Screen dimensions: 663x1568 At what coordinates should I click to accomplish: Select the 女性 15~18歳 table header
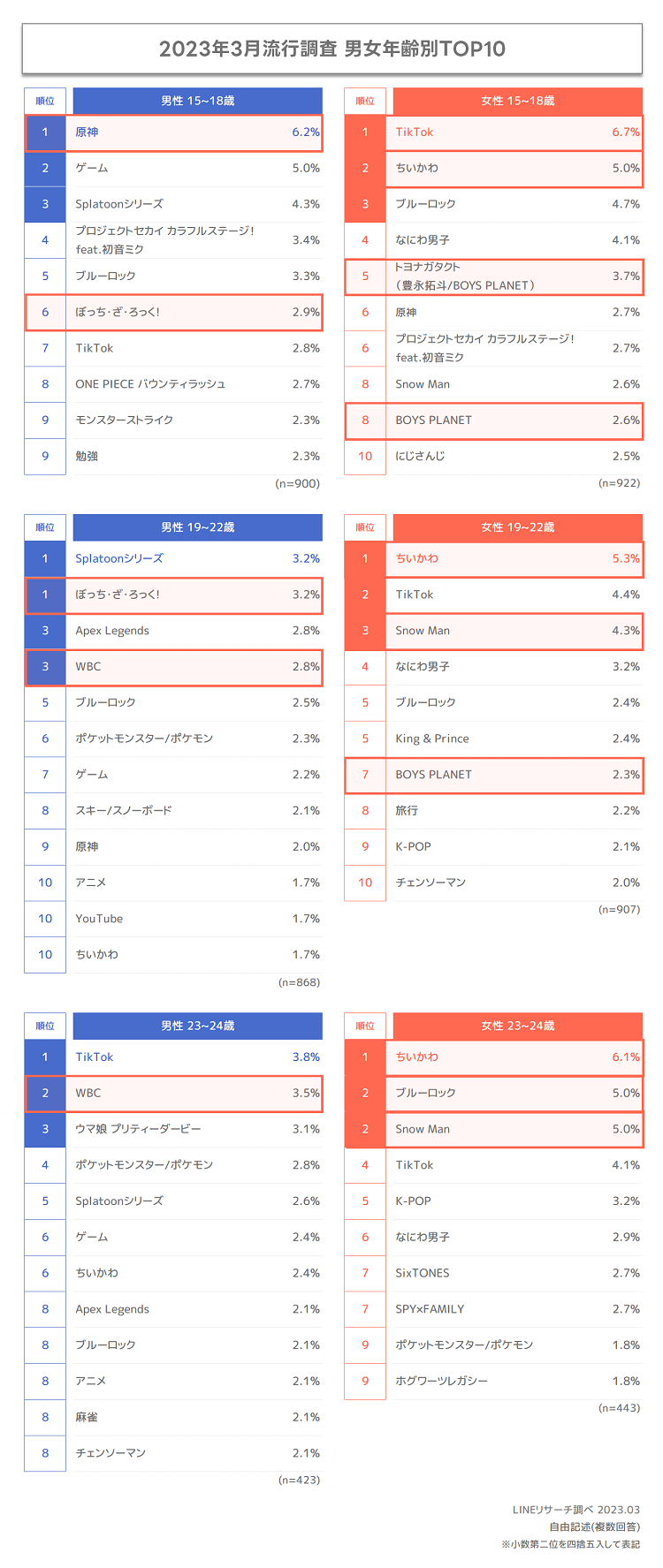(517, 101)
